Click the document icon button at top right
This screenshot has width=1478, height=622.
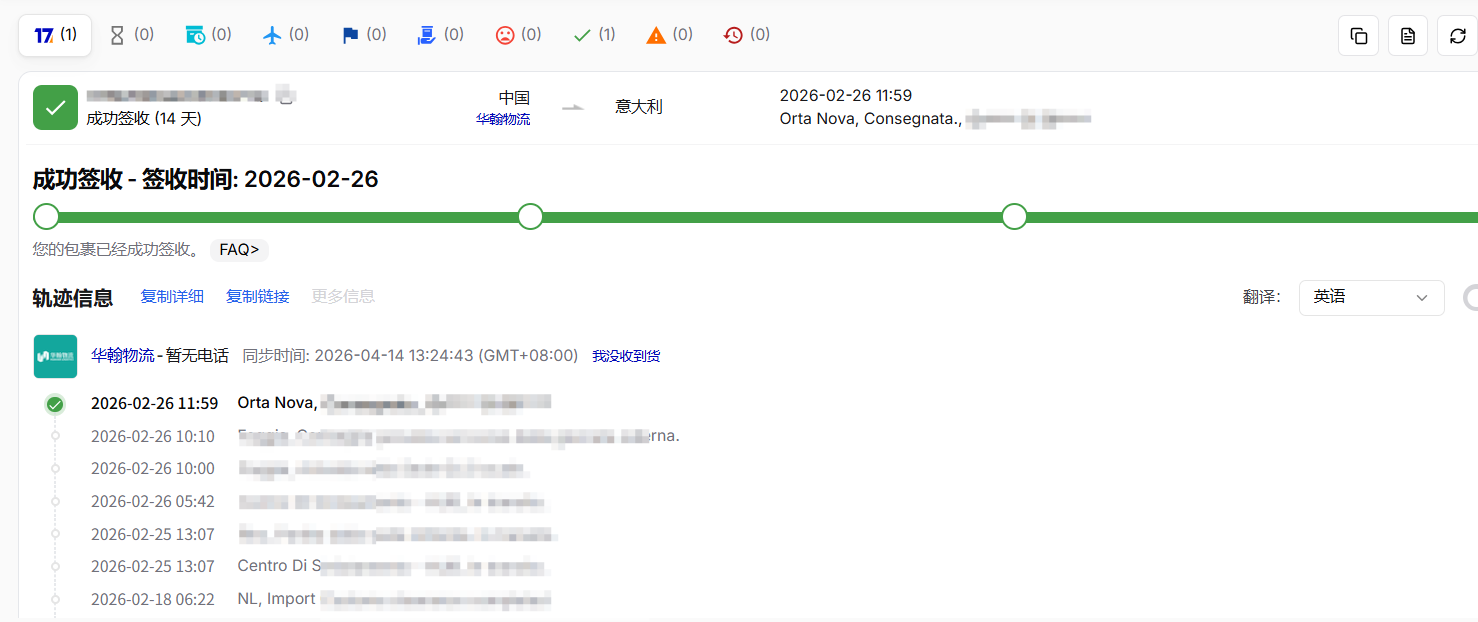point(1408,36)
